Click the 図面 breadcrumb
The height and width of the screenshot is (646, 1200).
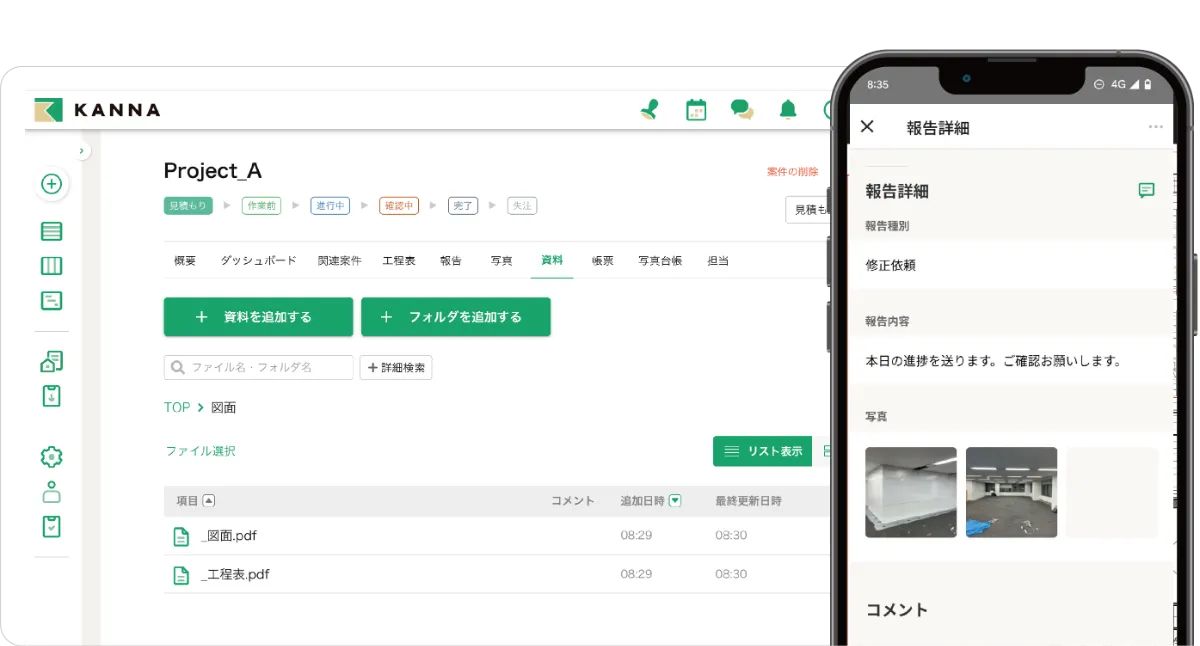pyautogui.click(x=224, y=407)
